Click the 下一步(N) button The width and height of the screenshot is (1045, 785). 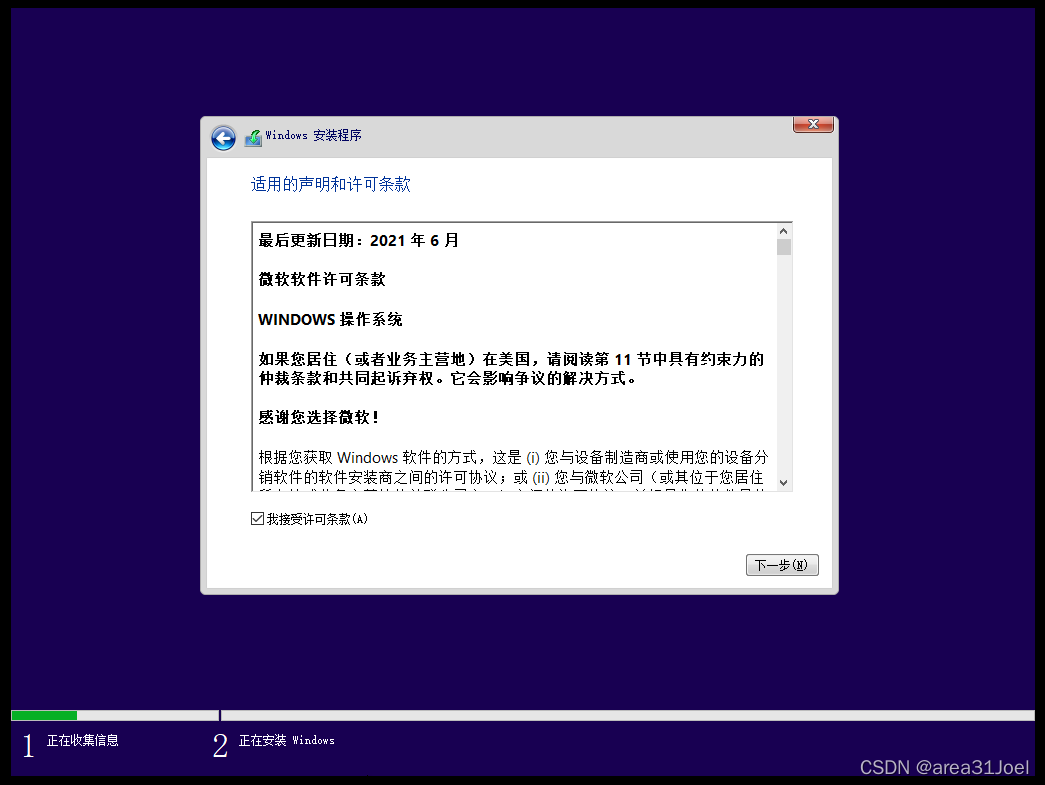pyautogui.click(x=782, y=565)
